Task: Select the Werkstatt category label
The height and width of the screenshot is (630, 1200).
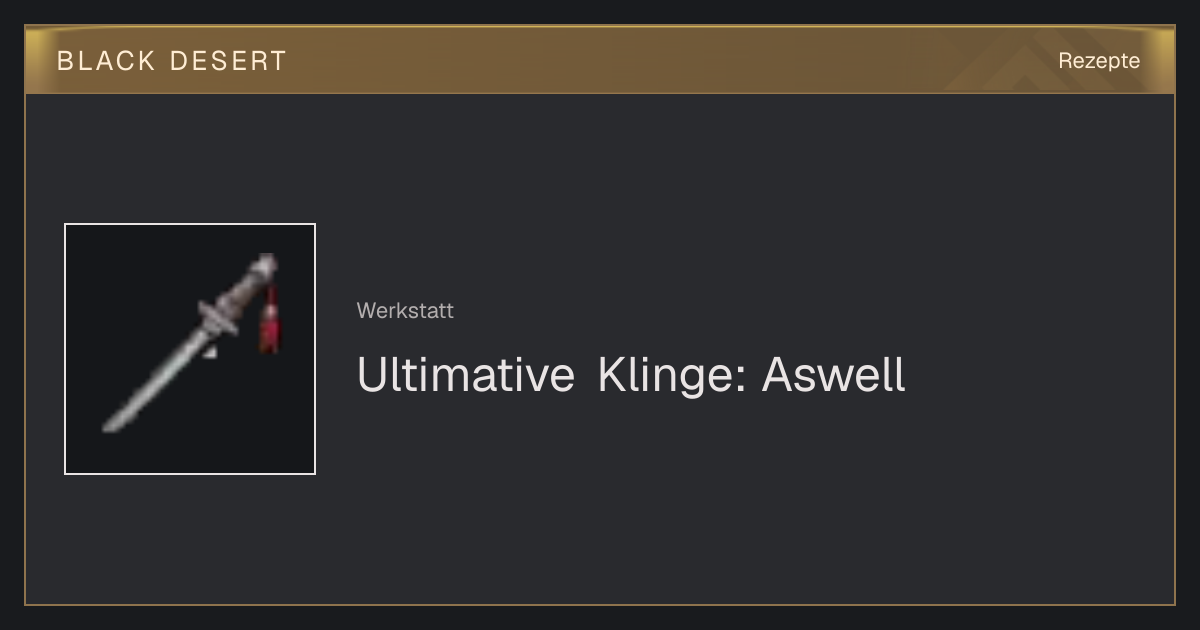Action: (x=405, y=311)
